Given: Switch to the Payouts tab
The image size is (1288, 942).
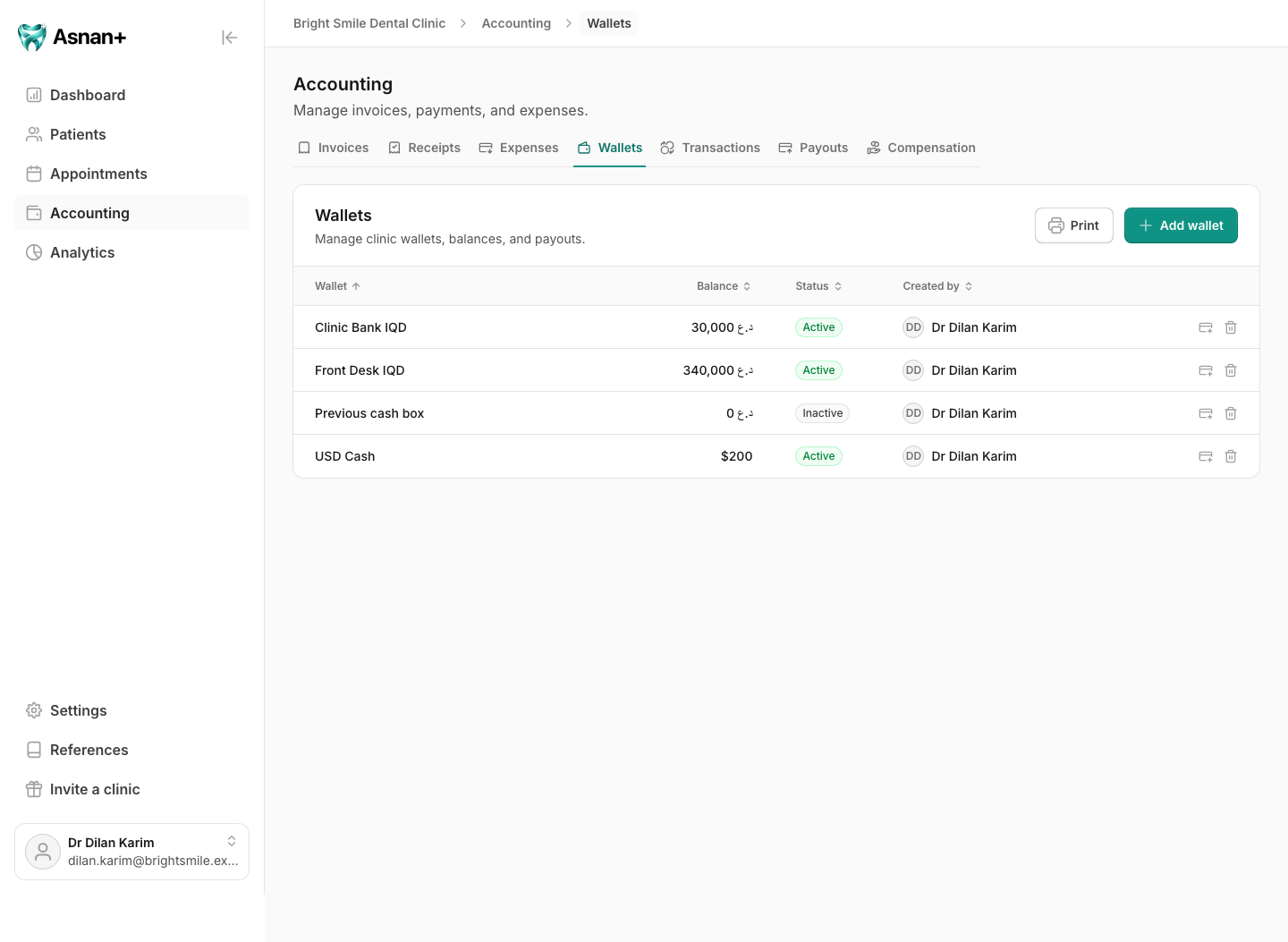Looking at the screenshot, I should (813, 148).
